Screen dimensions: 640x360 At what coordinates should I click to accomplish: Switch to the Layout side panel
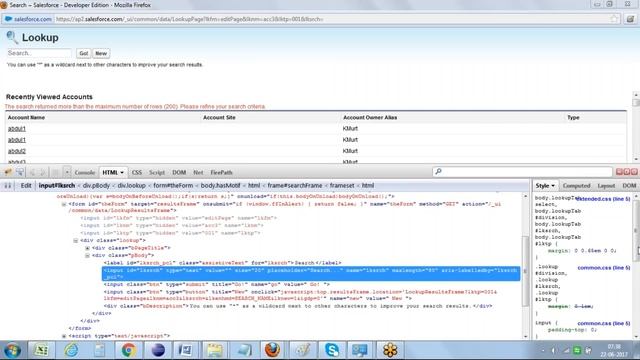(606, 186)
